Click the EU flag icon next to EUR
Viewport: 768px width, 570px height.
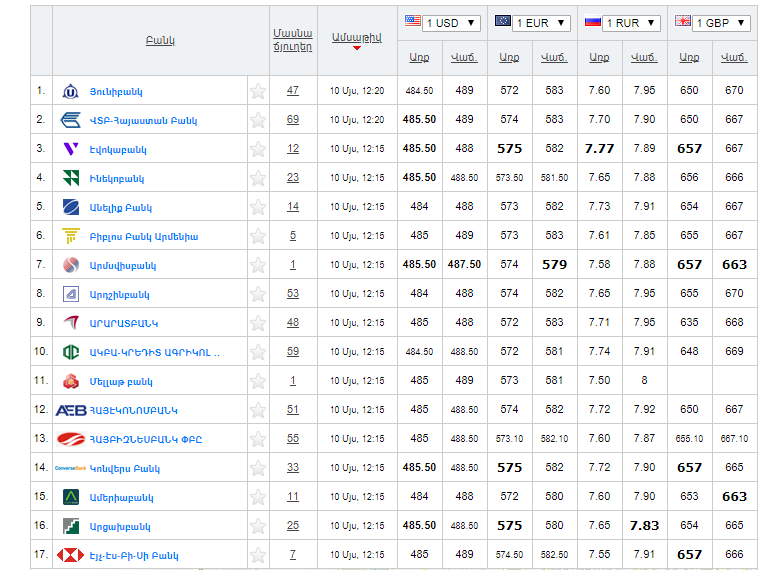point(503,21)
